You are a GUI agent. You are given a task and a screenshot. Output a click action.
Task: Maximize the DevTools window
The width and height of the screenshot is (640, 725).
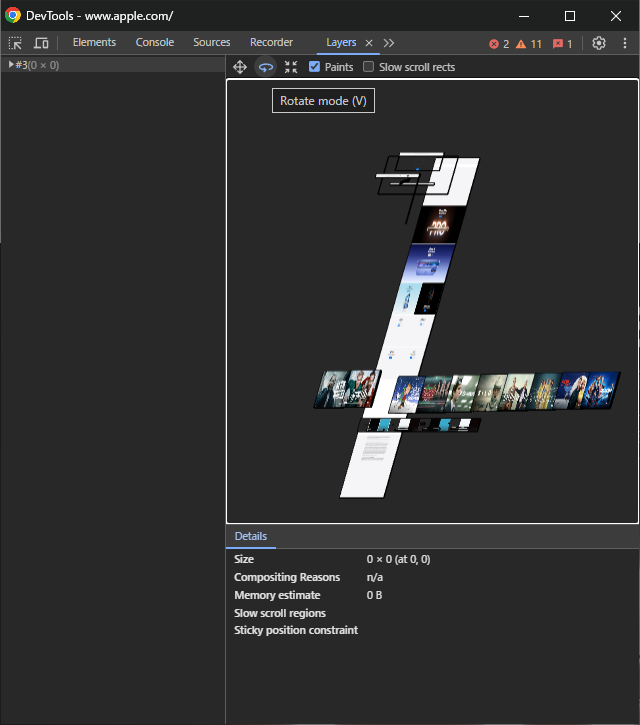click(x=570, y=16)
